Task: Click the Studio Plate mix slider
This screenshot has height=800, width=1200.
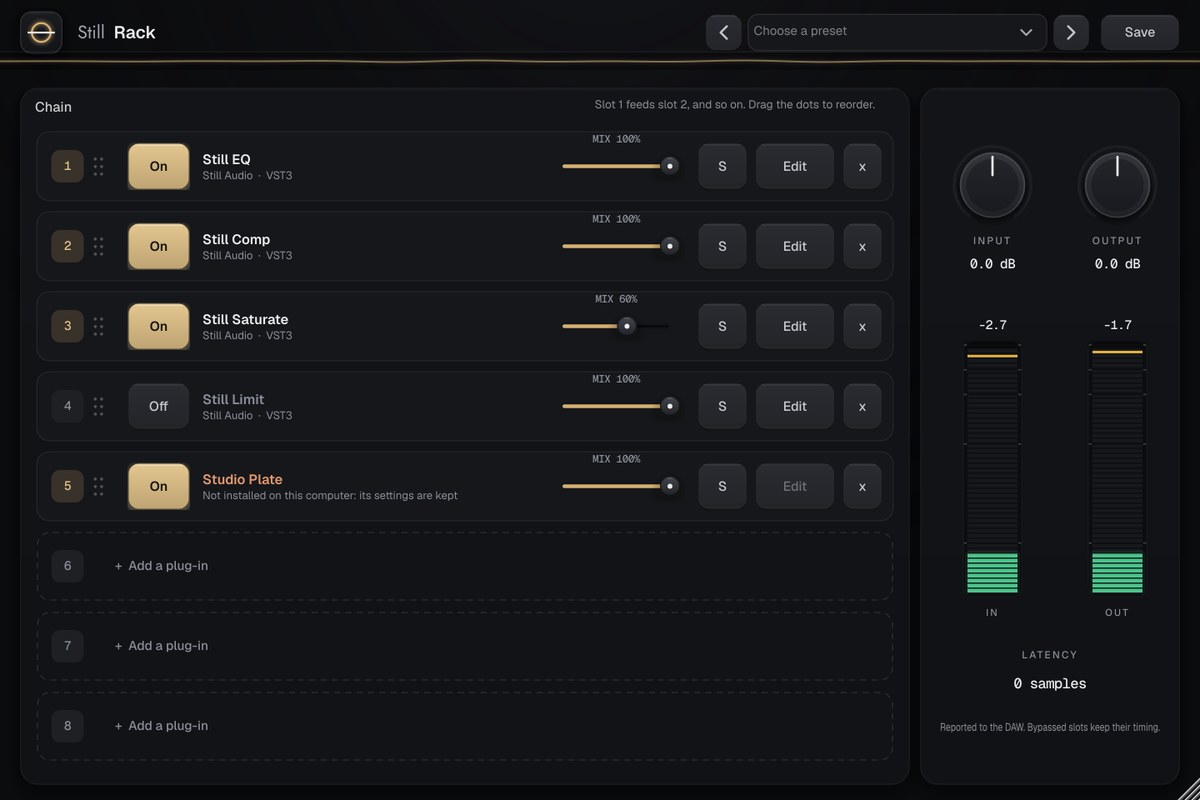Action: pos(620,486)
